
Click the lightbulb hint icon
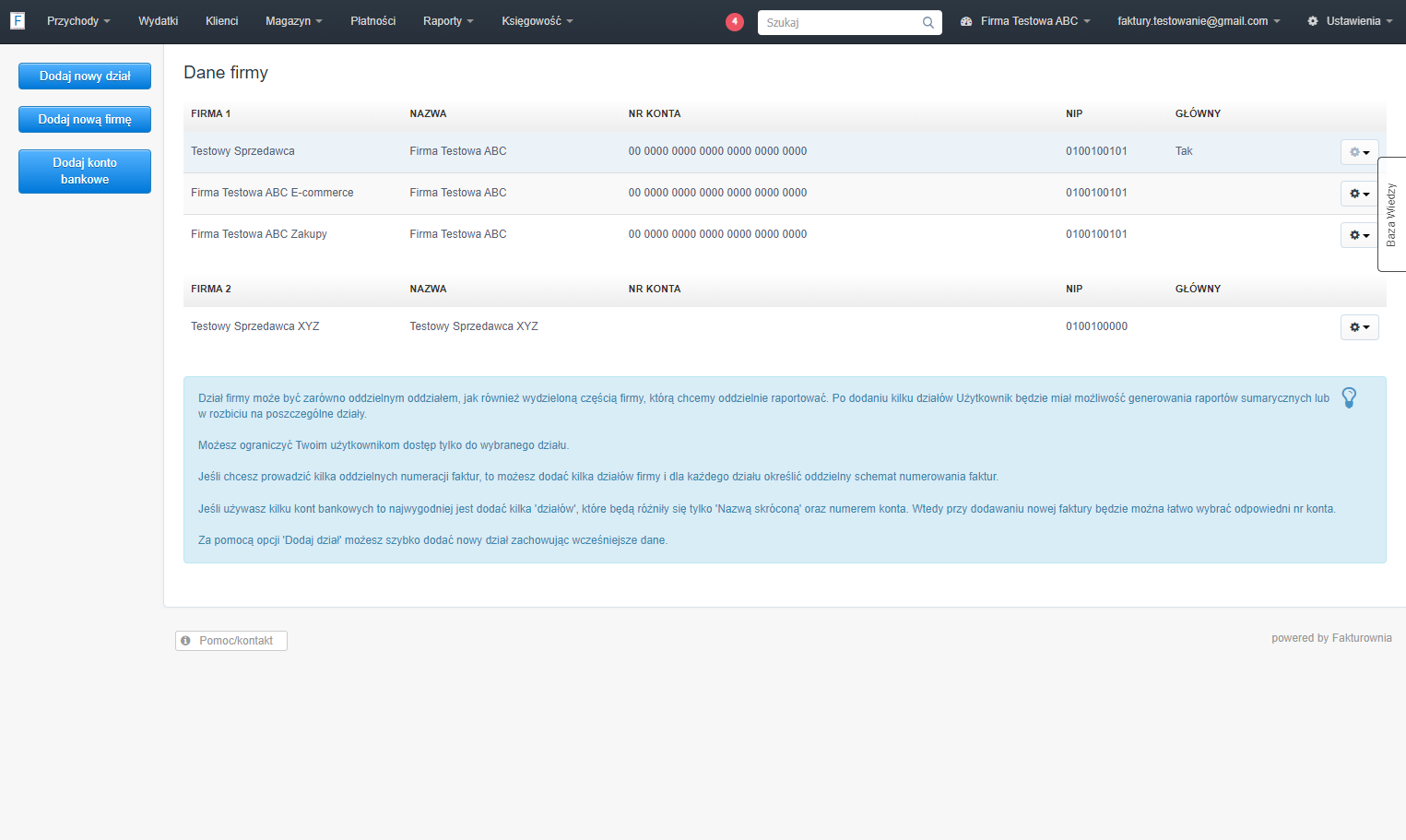click(1349, 397)
